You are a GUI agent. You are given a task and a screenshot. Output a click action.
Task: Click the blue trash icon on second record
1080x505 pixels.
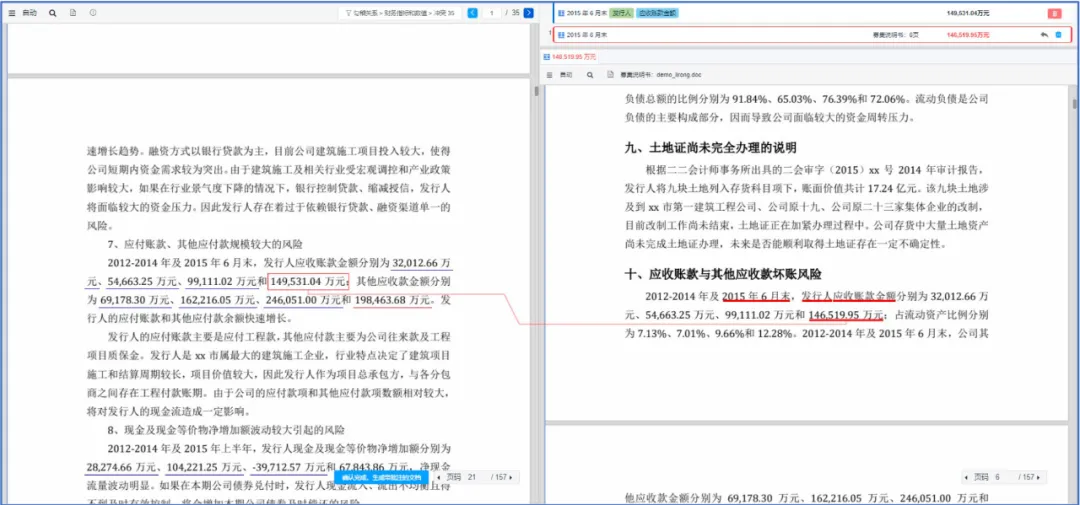[1059, 35]
